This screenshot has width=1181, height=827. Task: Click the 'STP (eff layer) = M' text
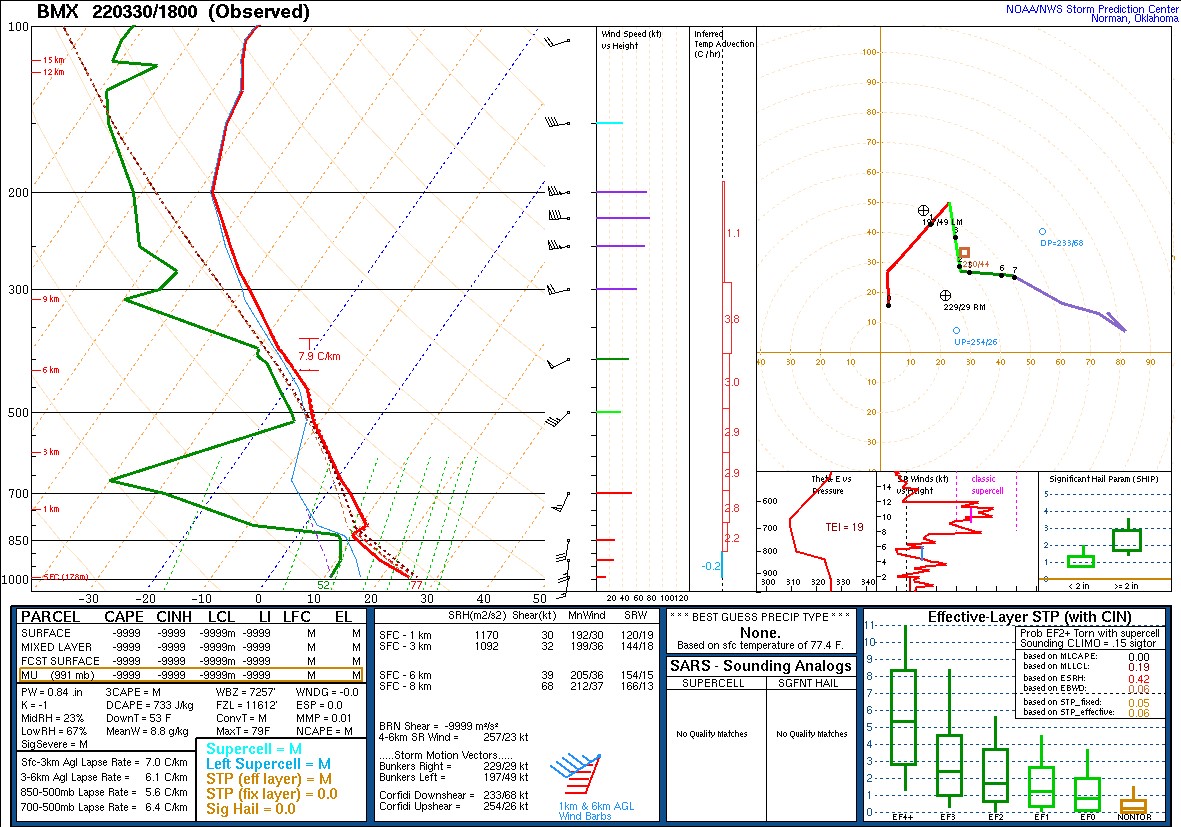click(x=269, y=779)
